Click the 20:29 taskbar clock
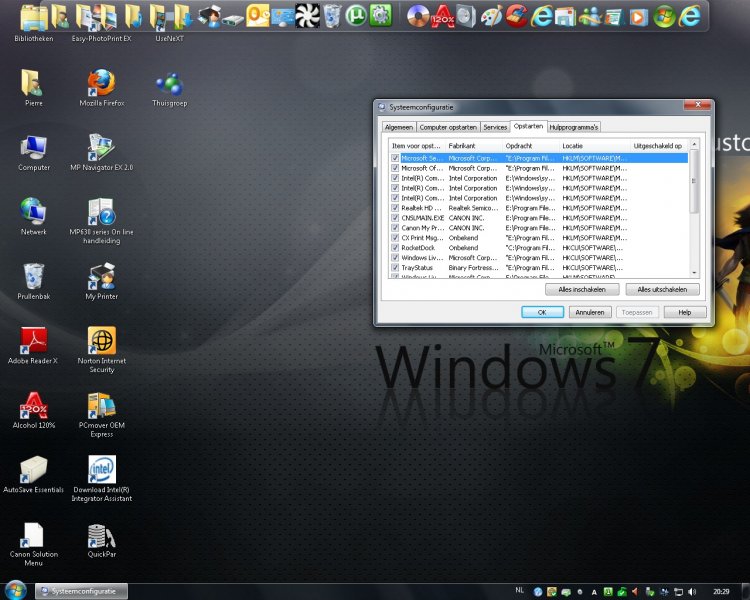This screenshot has width=750, height=600. [x=721, y=592]
